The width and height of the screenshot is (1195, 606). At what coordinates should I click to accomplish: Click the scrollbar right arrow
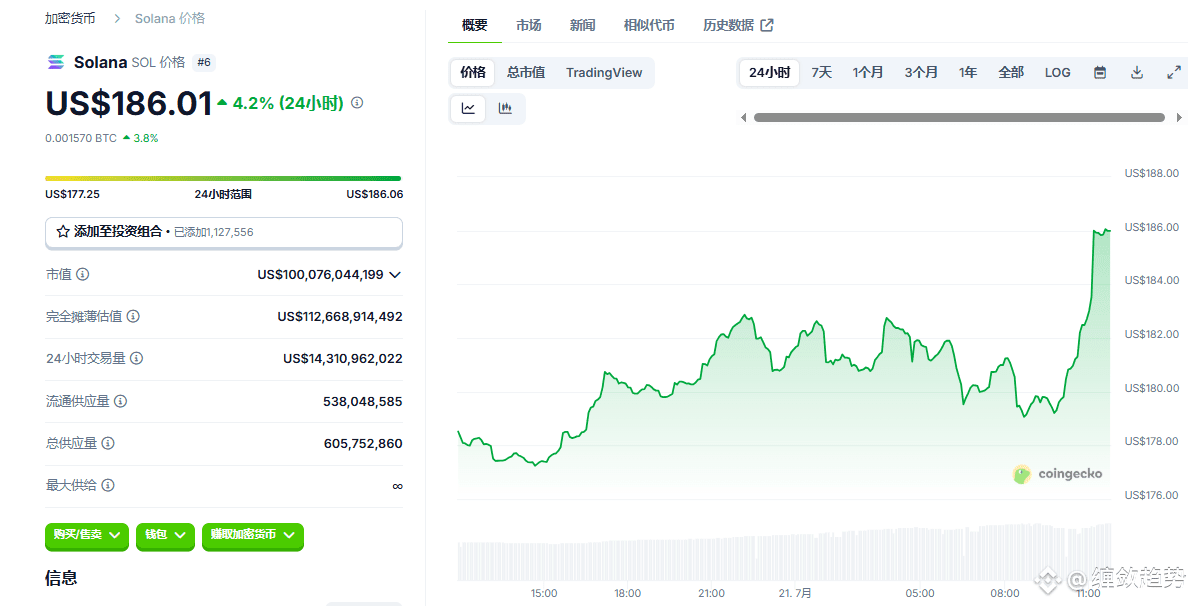pos(1179,117)
